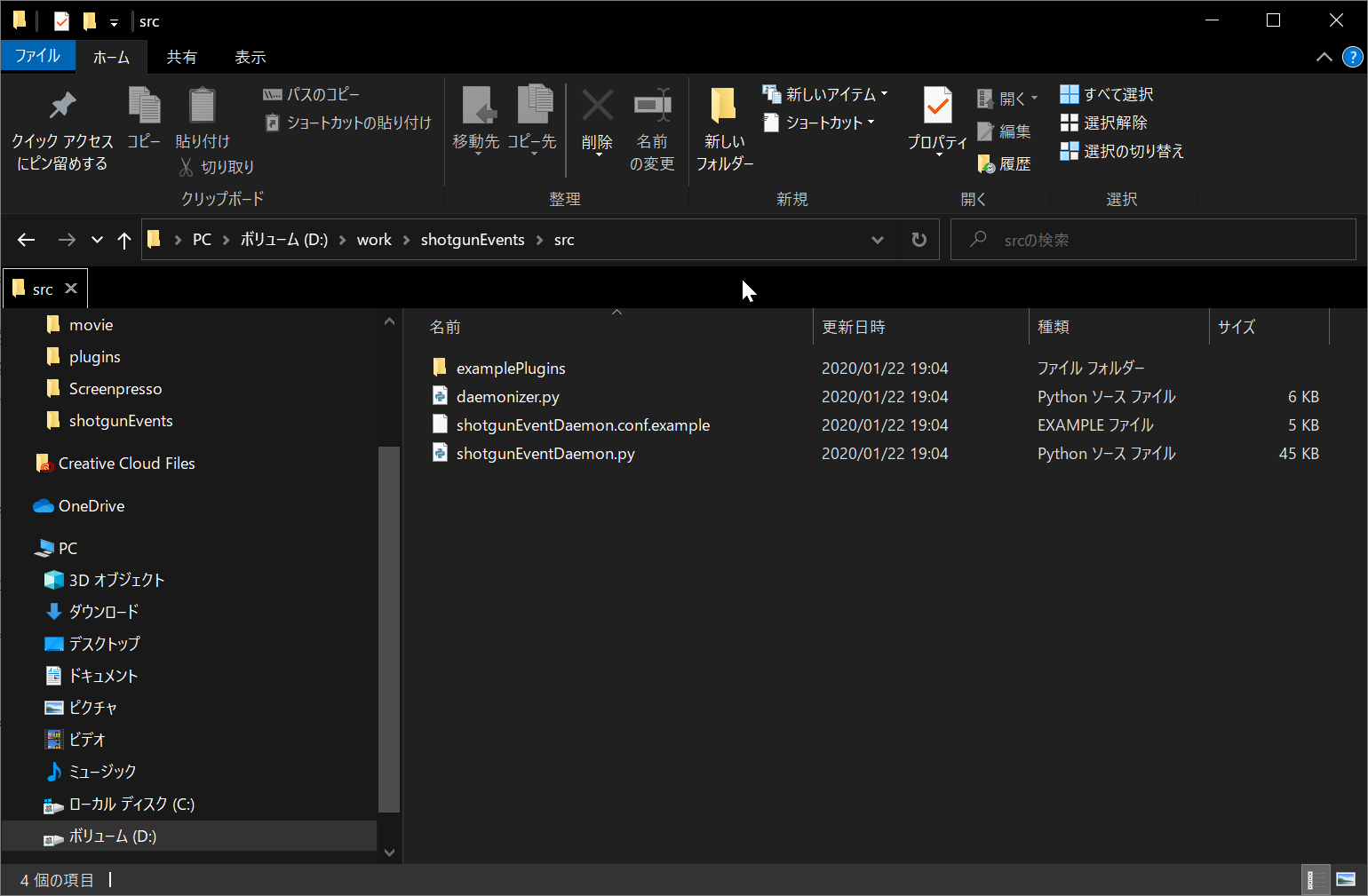Go back with the left arrow
1368x896 pixels.
click(x=27, y=240)
